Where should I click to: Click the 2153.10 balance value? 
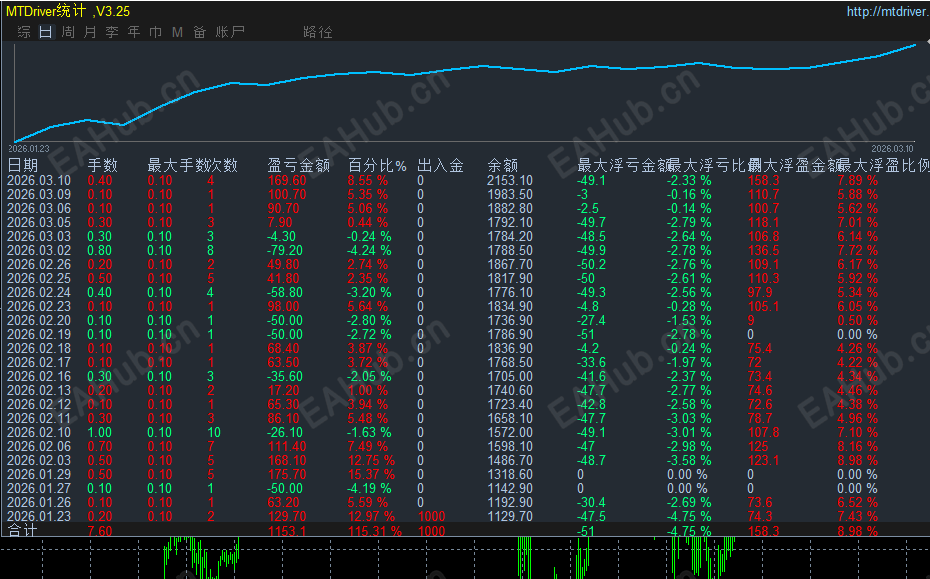(x=510, y=180)
